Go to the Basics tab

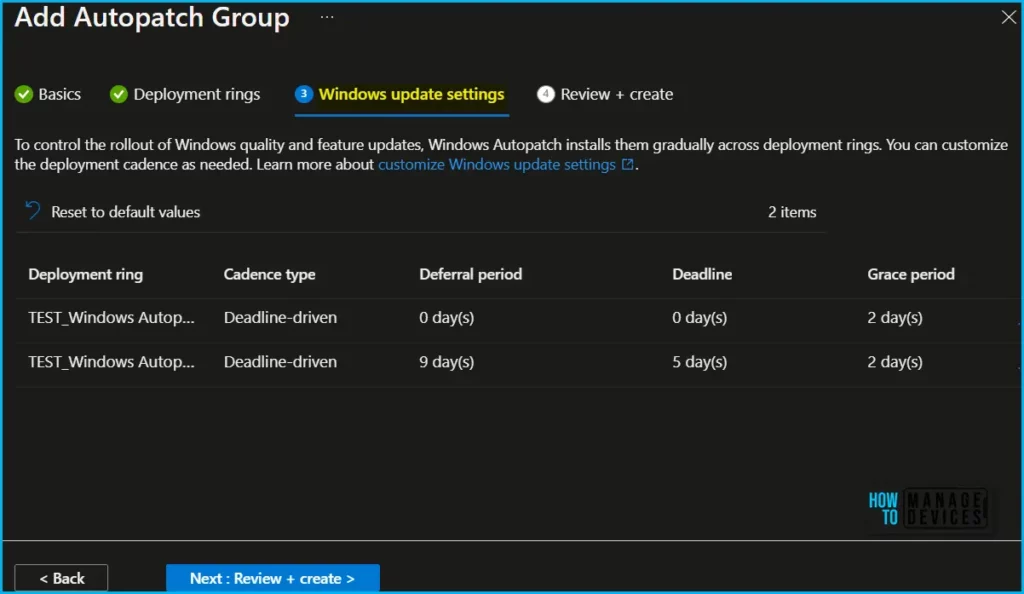48,95
